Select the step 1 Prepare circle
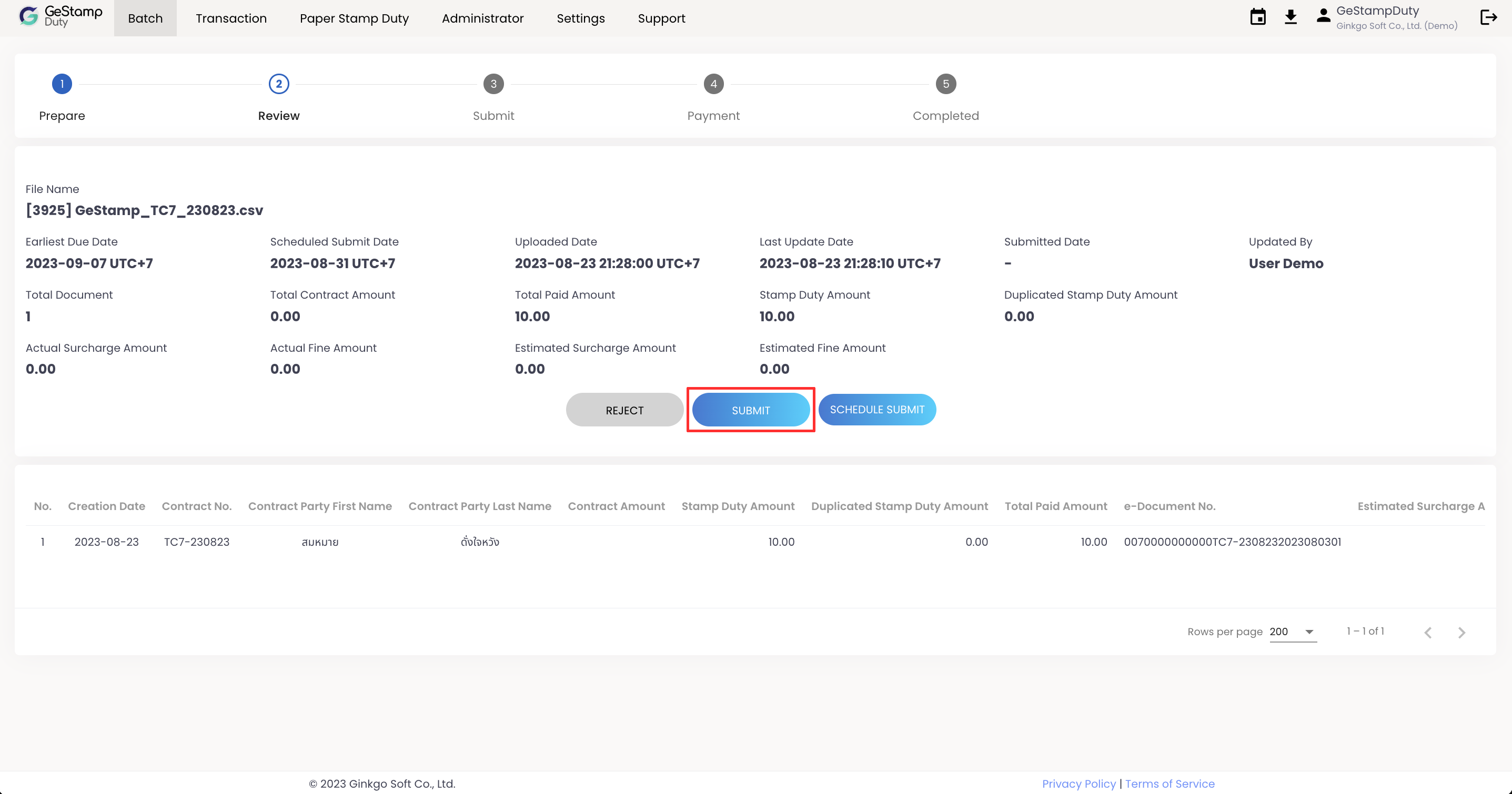Image resolution: width=1512 pixels, height=794 pixels. 62,83
